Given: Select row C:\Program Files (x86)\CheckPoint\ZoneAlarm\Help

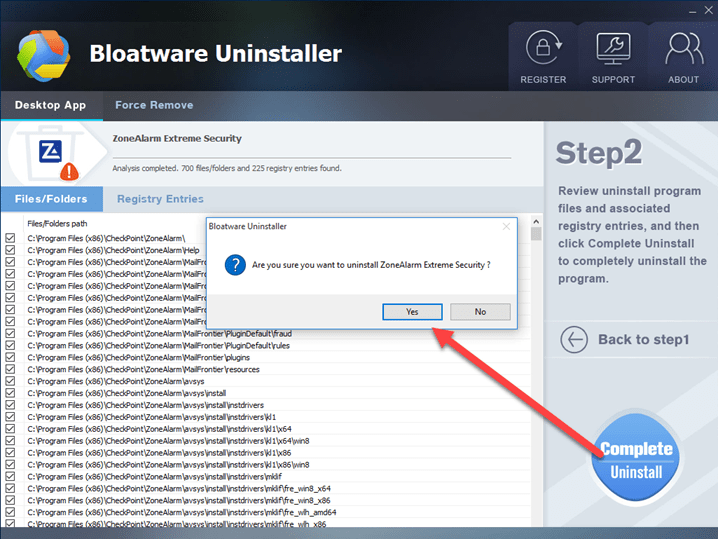Looking at the screenshot, I should pos(113,250).
